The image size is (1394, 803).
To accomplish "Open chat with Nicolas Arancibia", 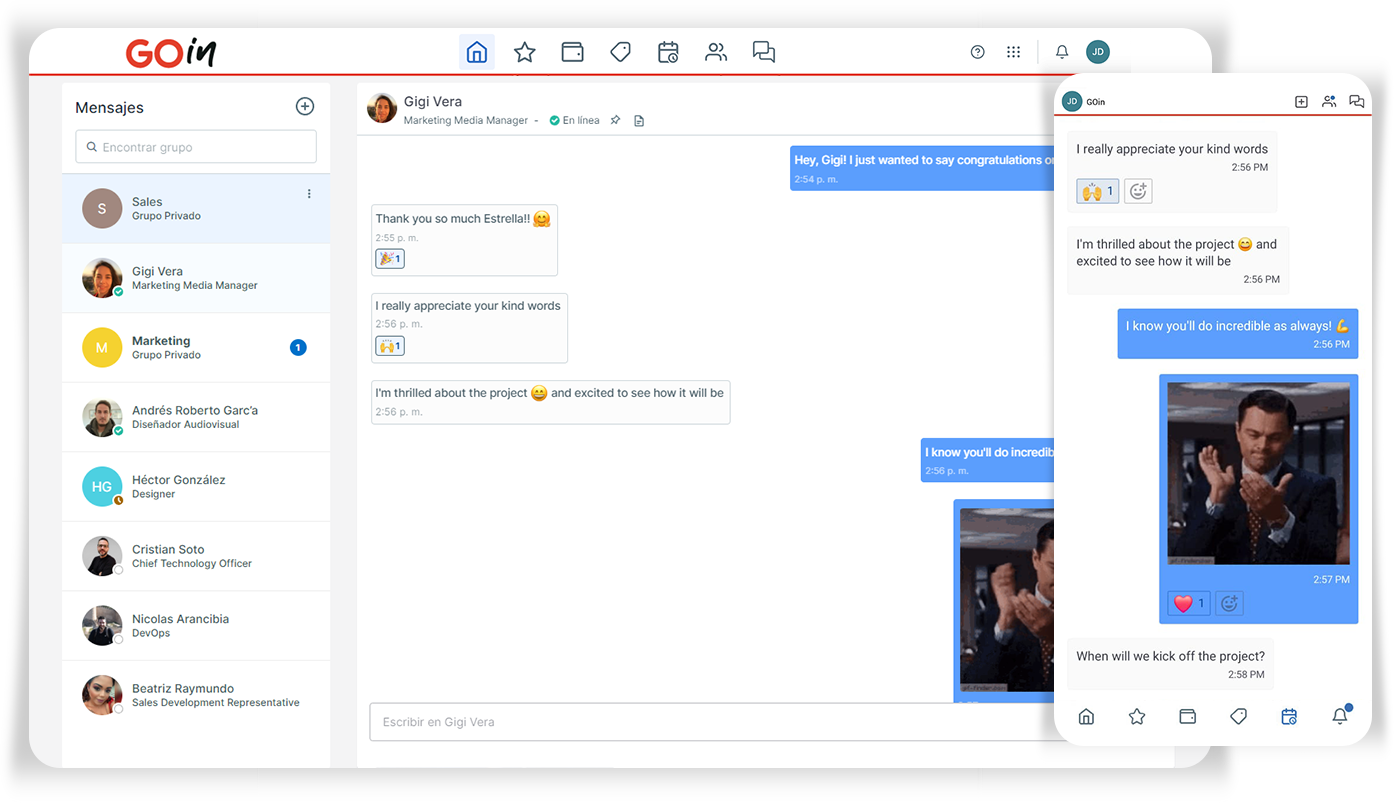I will click(196, 625).
